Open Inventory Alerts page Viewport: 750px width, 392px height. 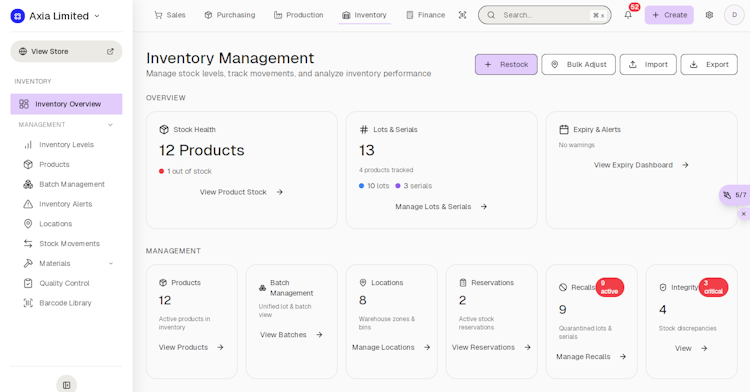[x=66, y=204]
